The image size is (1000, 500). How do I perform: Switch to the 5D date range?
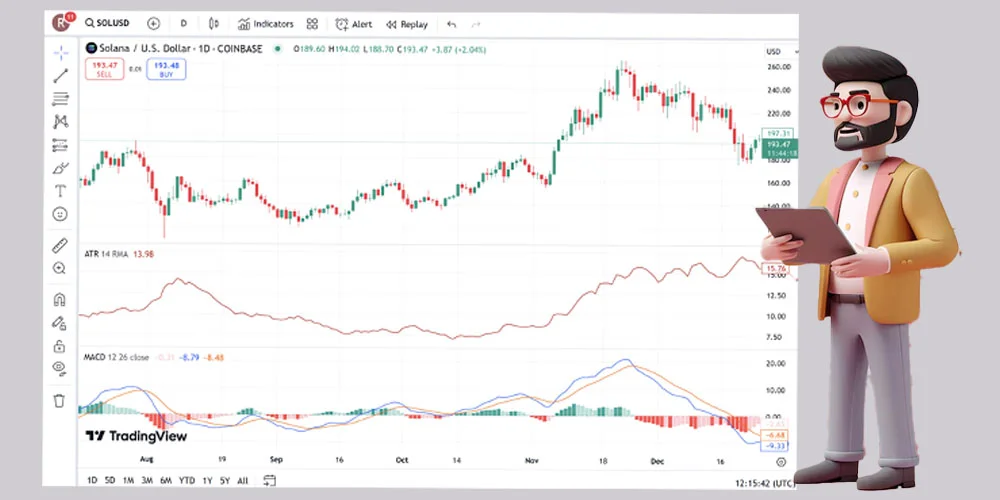(x=110, y=480)
